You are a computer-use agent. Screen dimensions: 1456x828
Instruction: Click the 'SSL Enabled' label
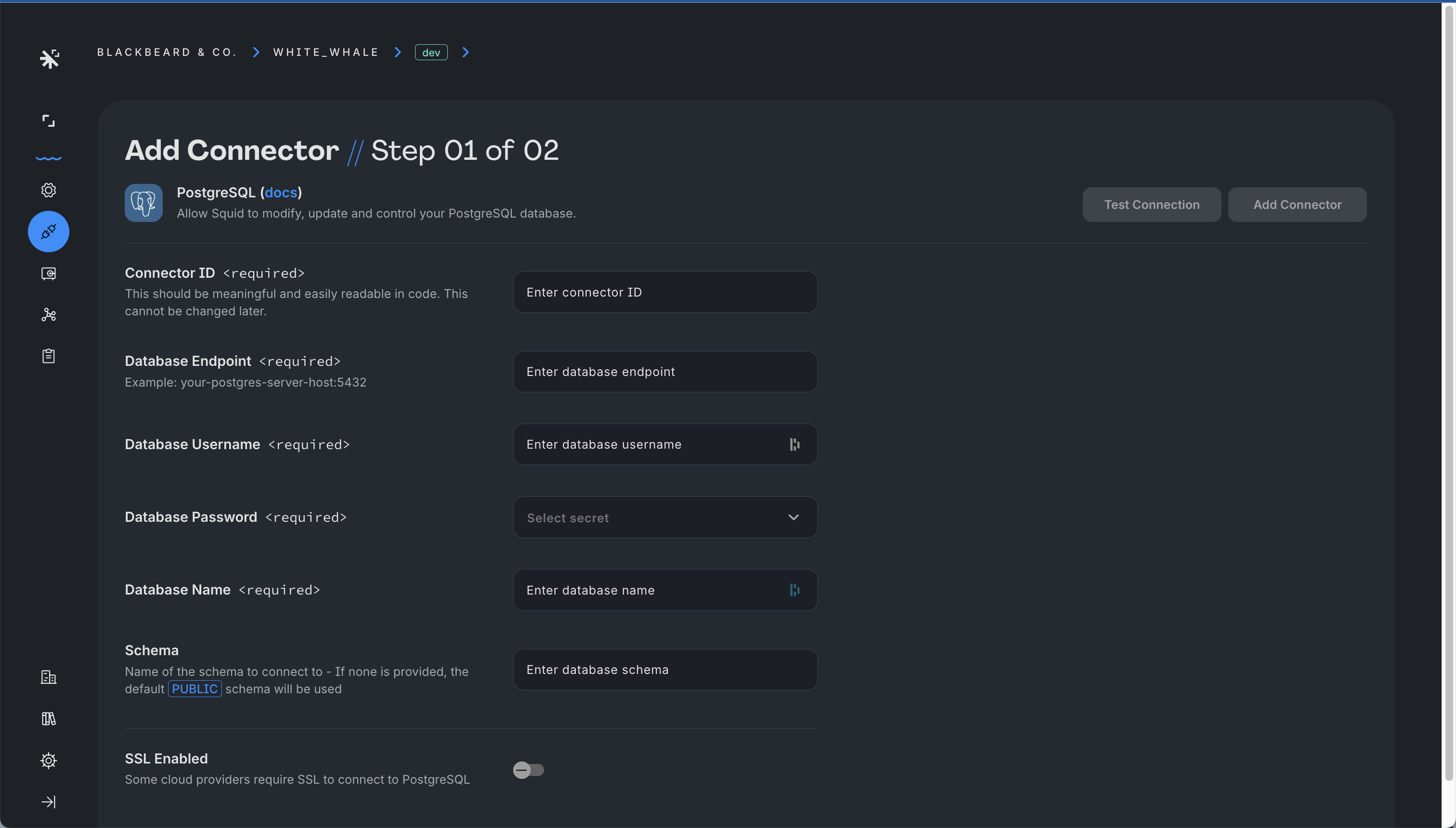pyautogui.click(x=166, y=759)
